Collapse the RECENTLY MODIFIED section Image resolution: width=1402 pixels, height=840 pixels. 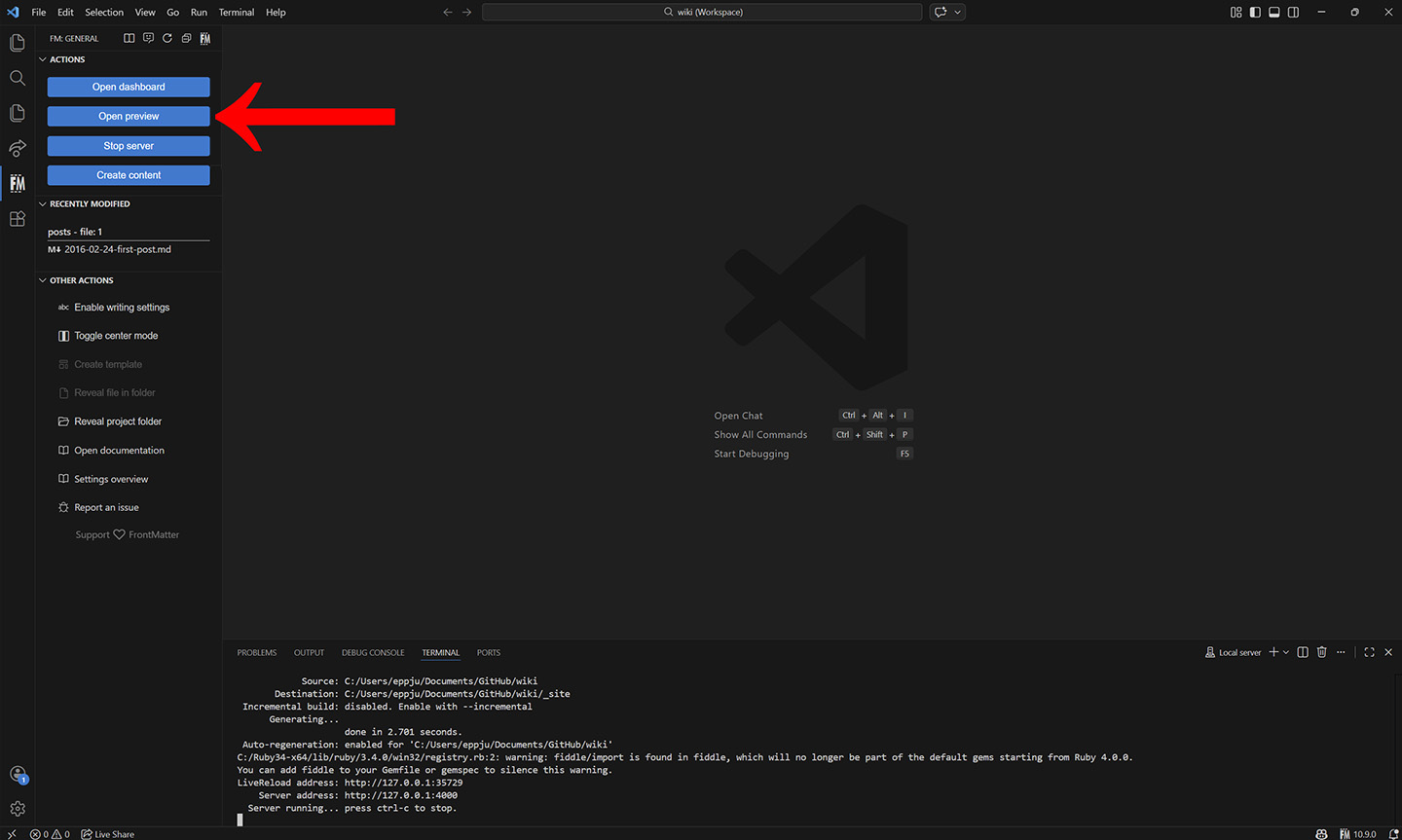(90, 204)
